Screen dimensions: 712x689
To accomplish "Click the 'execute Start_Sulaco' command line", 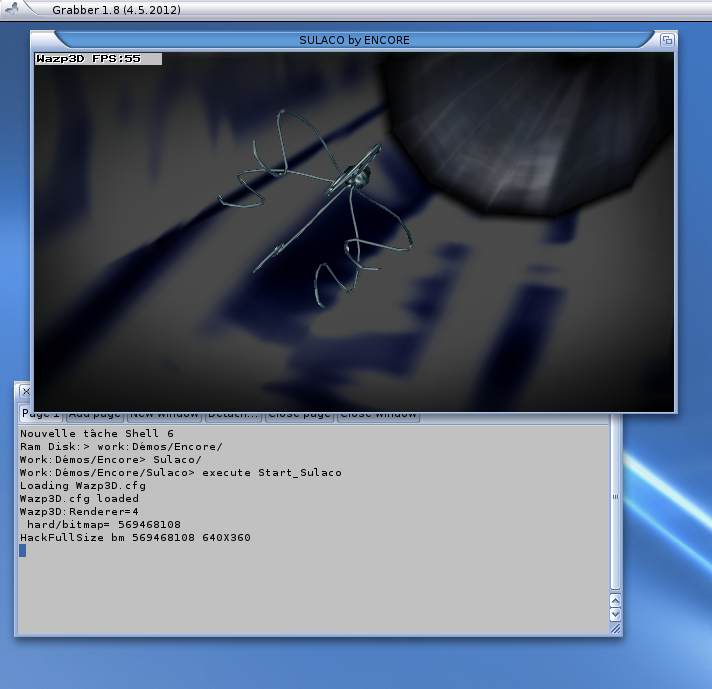I will (x=181, y=472).
